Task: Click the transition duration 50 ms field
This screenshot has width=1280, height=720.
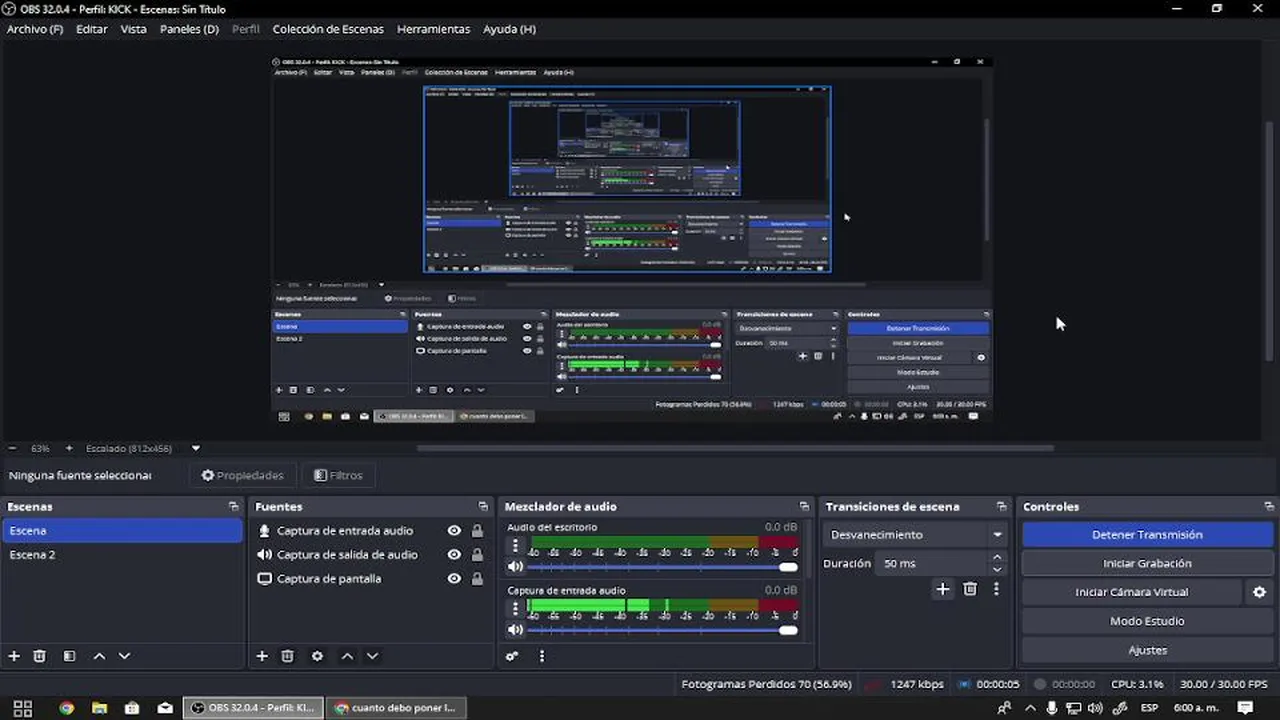Action: (930, 563)
